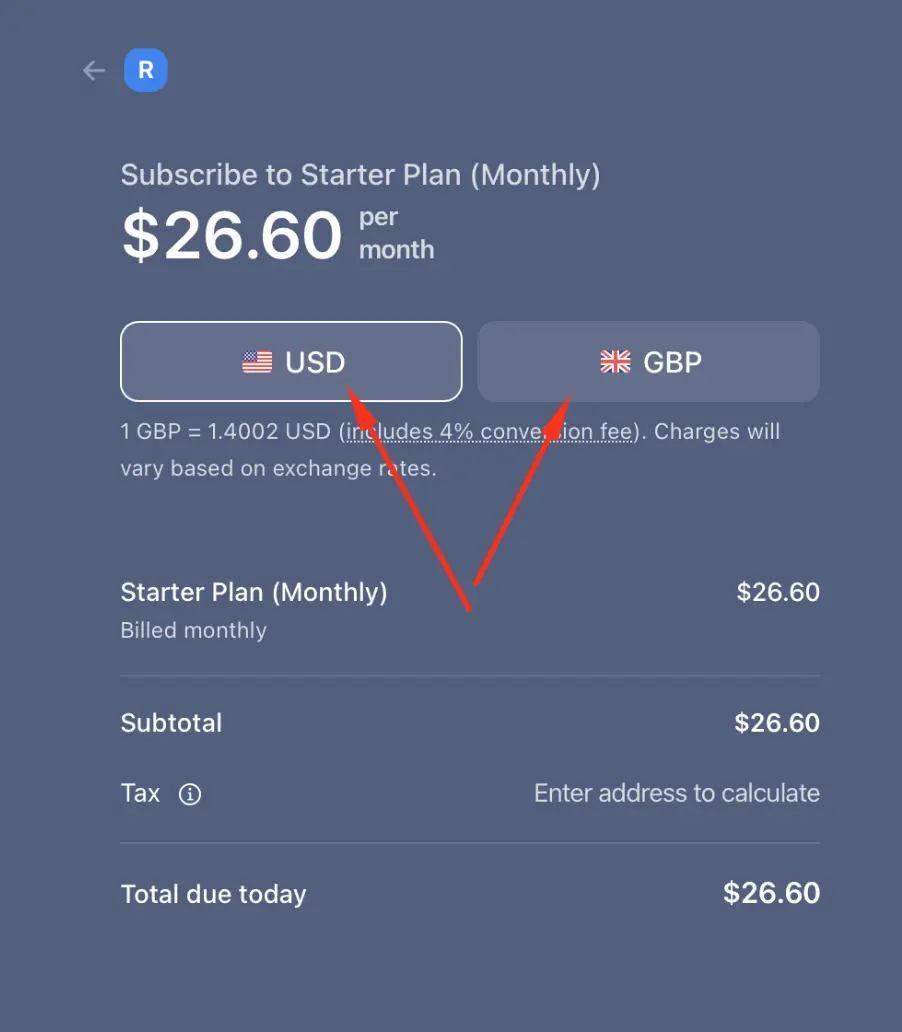
Task: Toggle the currency selector to GBP
Action: pyautogui.click(x=648, y=362)
